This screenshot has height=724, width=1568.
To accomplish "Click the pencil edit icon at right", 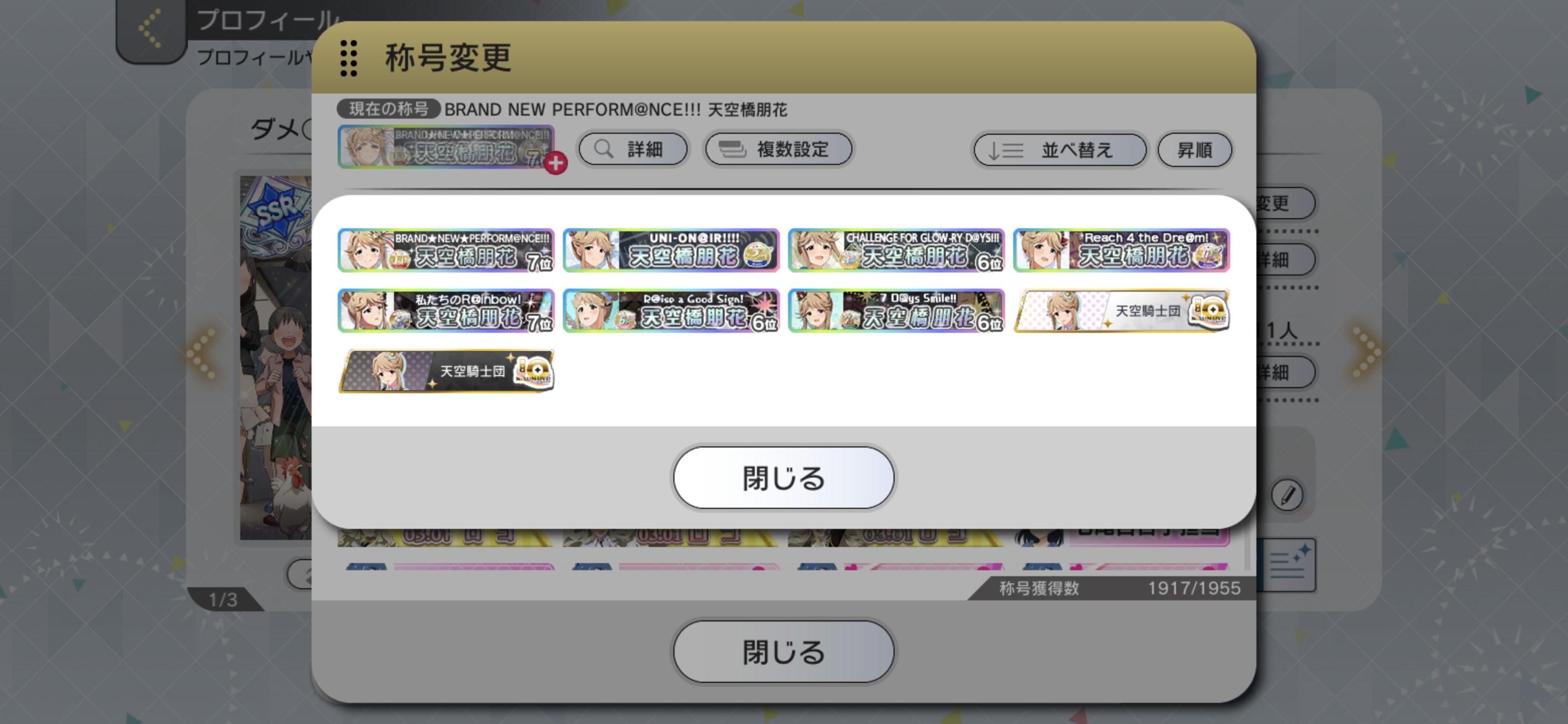I will [x=1288, y=495].
